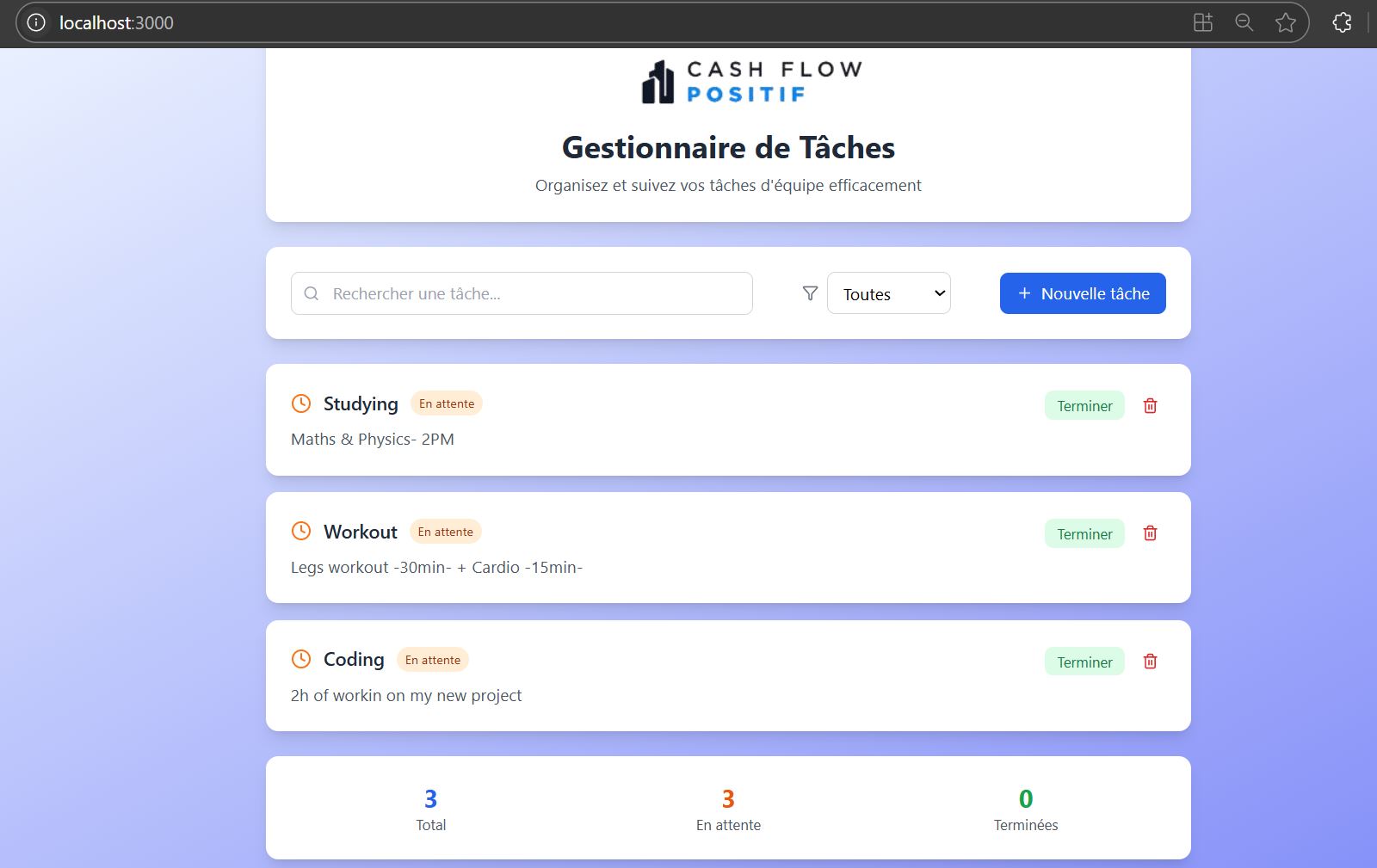Mark Workout done with Terminer
This screenshot has height=868, width=1377.
pyautogui.click(x=1084, y=533)
